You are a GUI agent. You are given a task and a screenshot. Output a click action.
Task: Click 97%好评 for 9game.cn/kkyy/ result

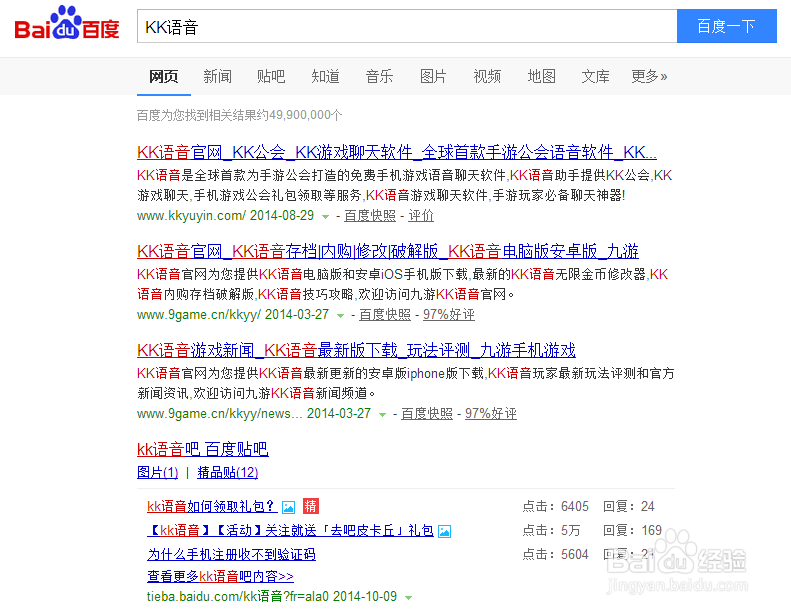pyautogui.click(x=448, y=315)
